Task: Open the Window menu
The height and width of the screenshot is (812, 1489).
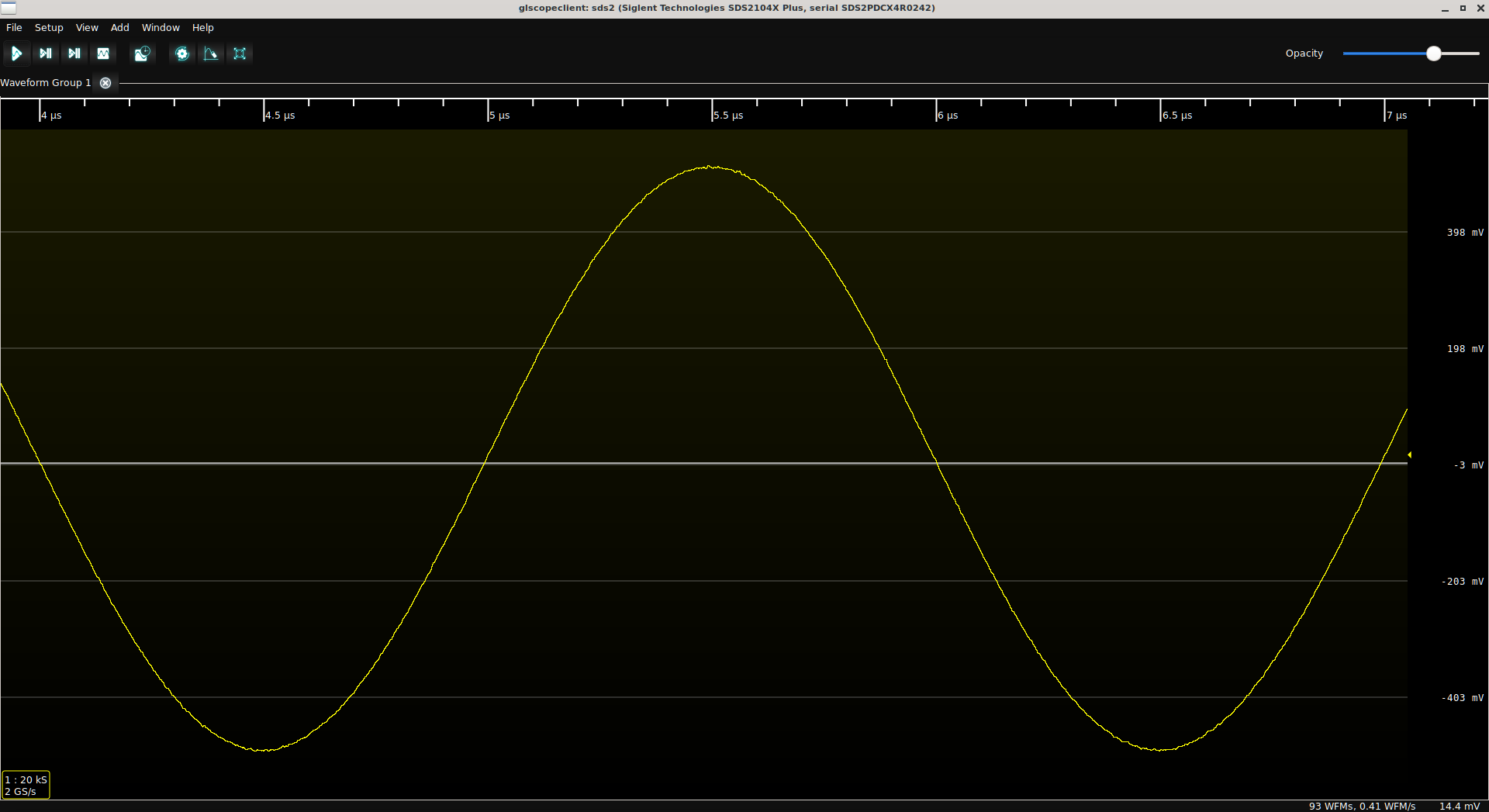Action: pyautogui.click(x=161, y=27)
